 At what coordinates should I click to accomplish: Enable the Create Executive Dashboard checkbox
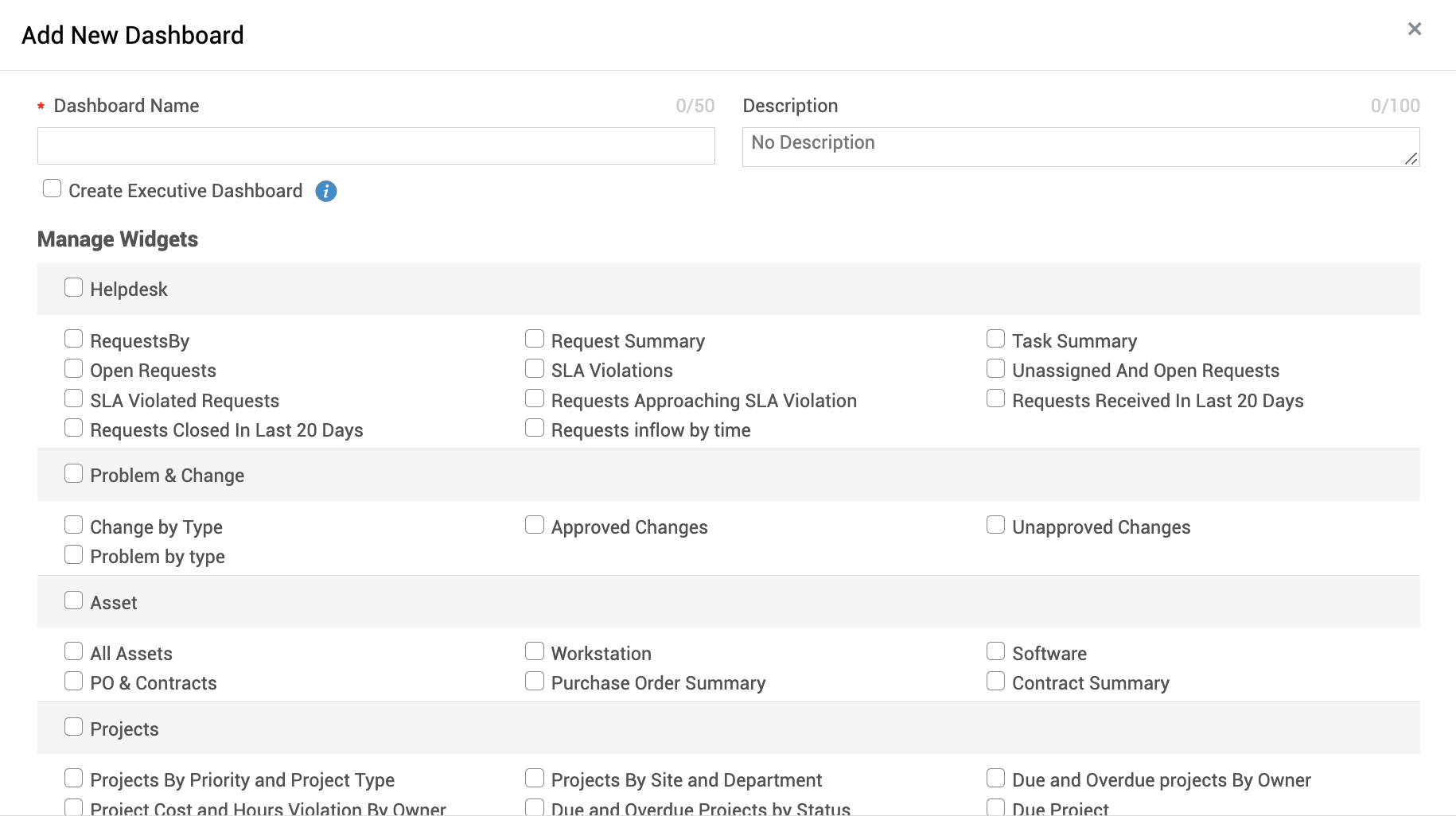(53, 188)
